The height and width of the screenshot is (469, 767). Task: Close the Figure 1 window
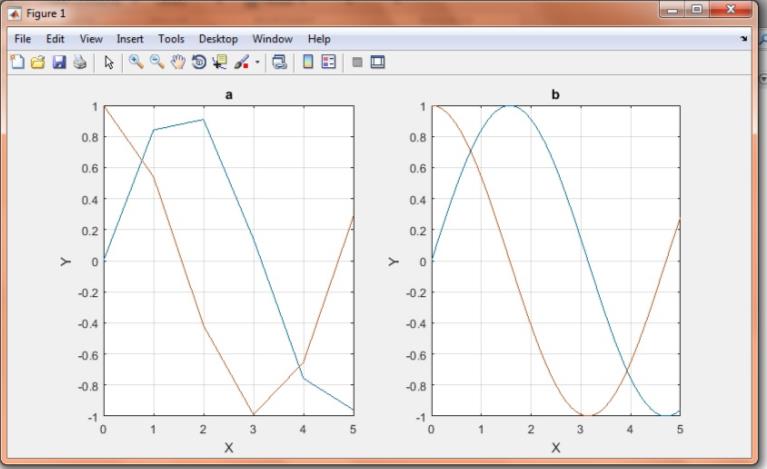pyautogui.click(x=730, y=10)
